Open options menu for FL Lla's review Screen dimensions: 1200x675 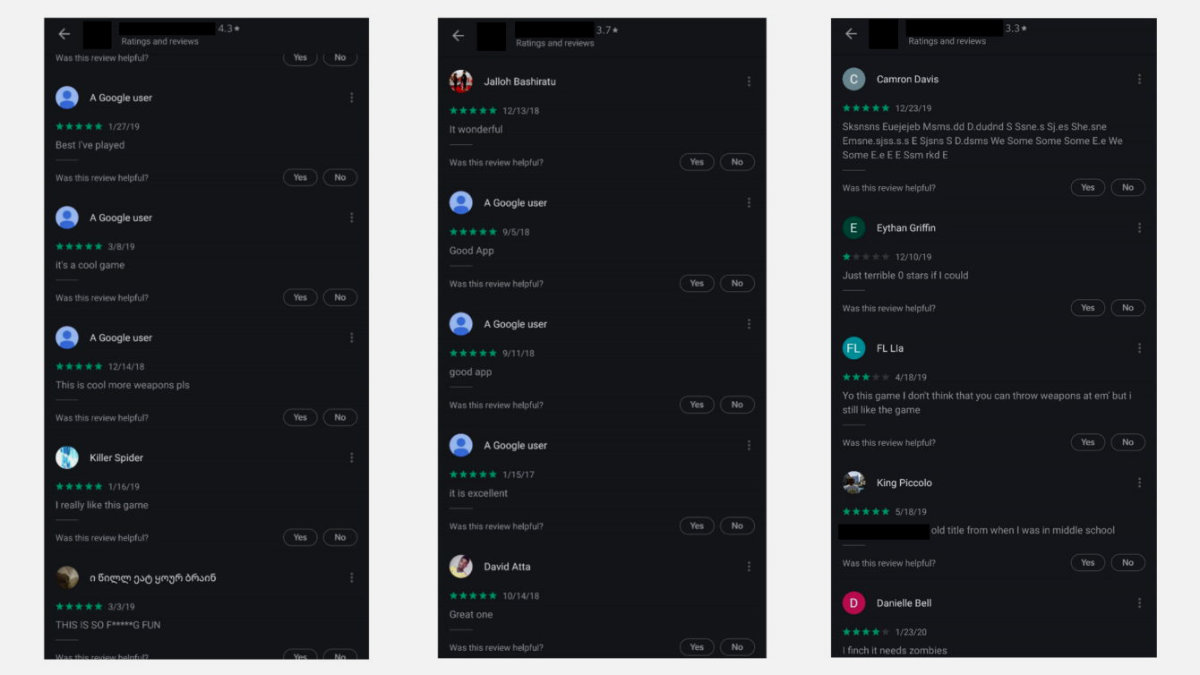[x=1138, y=348]
